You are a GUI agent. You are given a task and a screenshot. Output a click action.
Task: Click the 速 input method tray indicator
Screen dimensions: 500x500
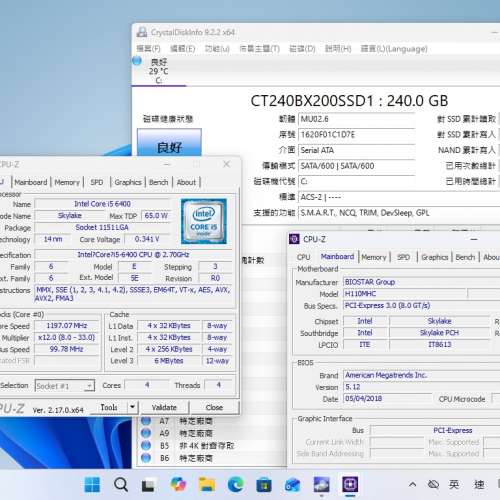coord(479,484)
